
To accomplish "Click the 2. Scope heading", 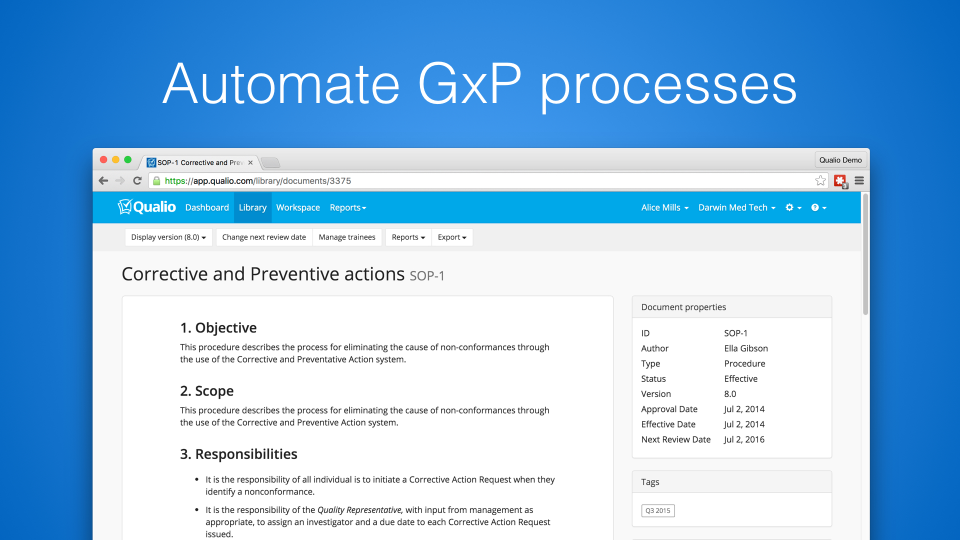I will (207, 391).
